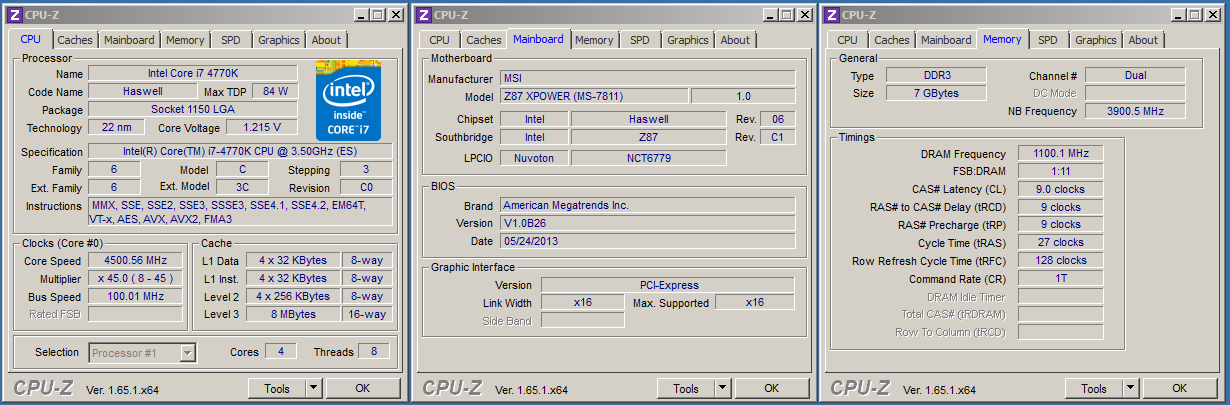1230x405 pixels.
Task: Click the processor name field Intel Core i7 4770K
Action: 193,73
